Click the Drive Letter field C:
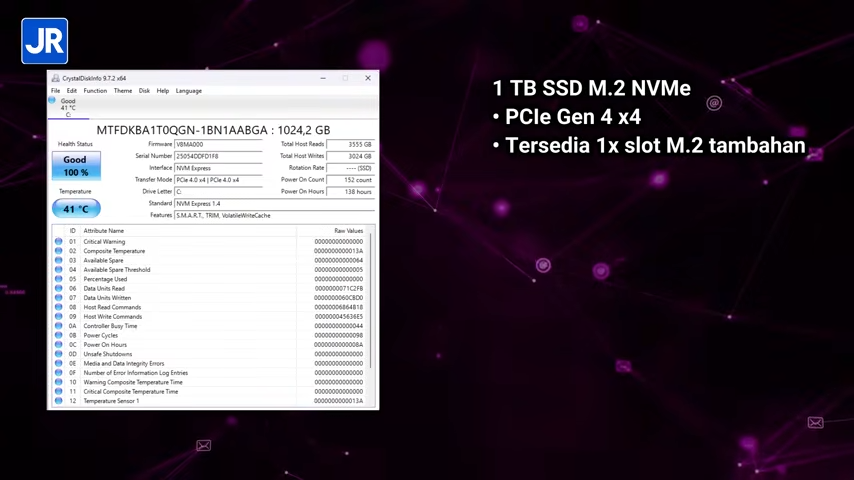 [x=218, y=192]
